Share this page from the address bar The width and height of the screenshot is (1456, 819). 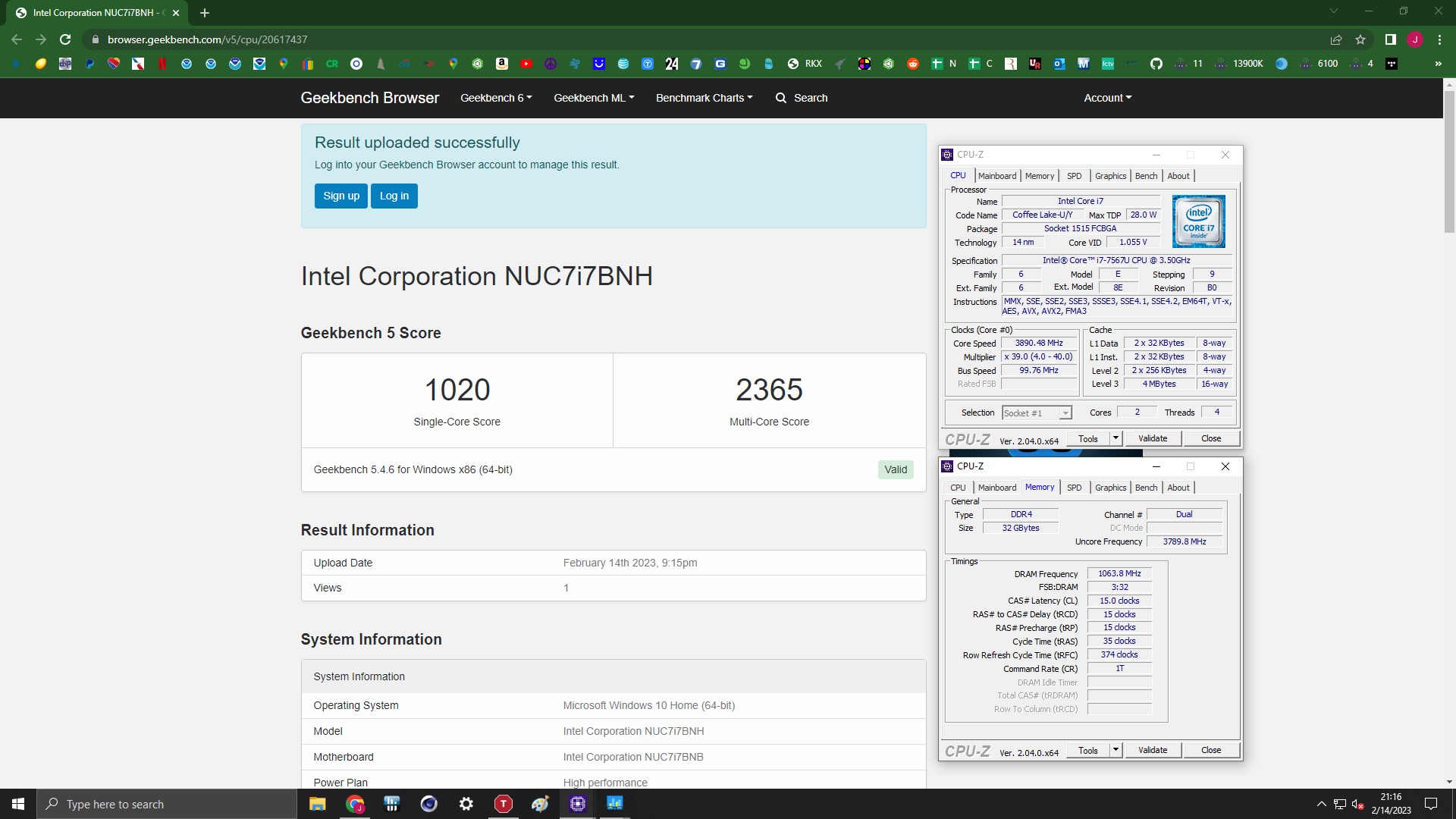click(1336, 39)
